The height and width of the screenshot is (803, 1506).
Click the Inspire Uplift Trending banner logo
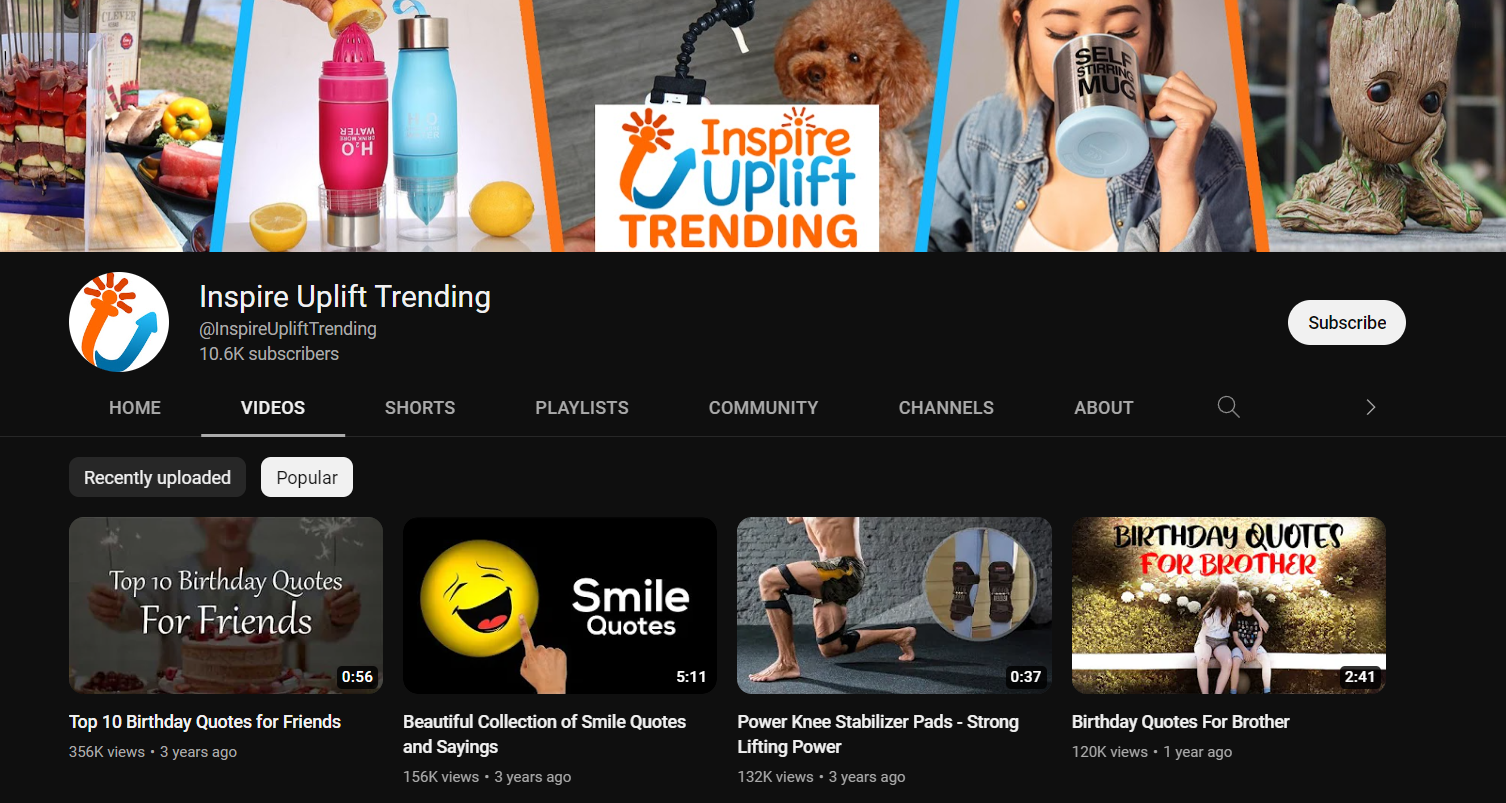tap(737, 178)
